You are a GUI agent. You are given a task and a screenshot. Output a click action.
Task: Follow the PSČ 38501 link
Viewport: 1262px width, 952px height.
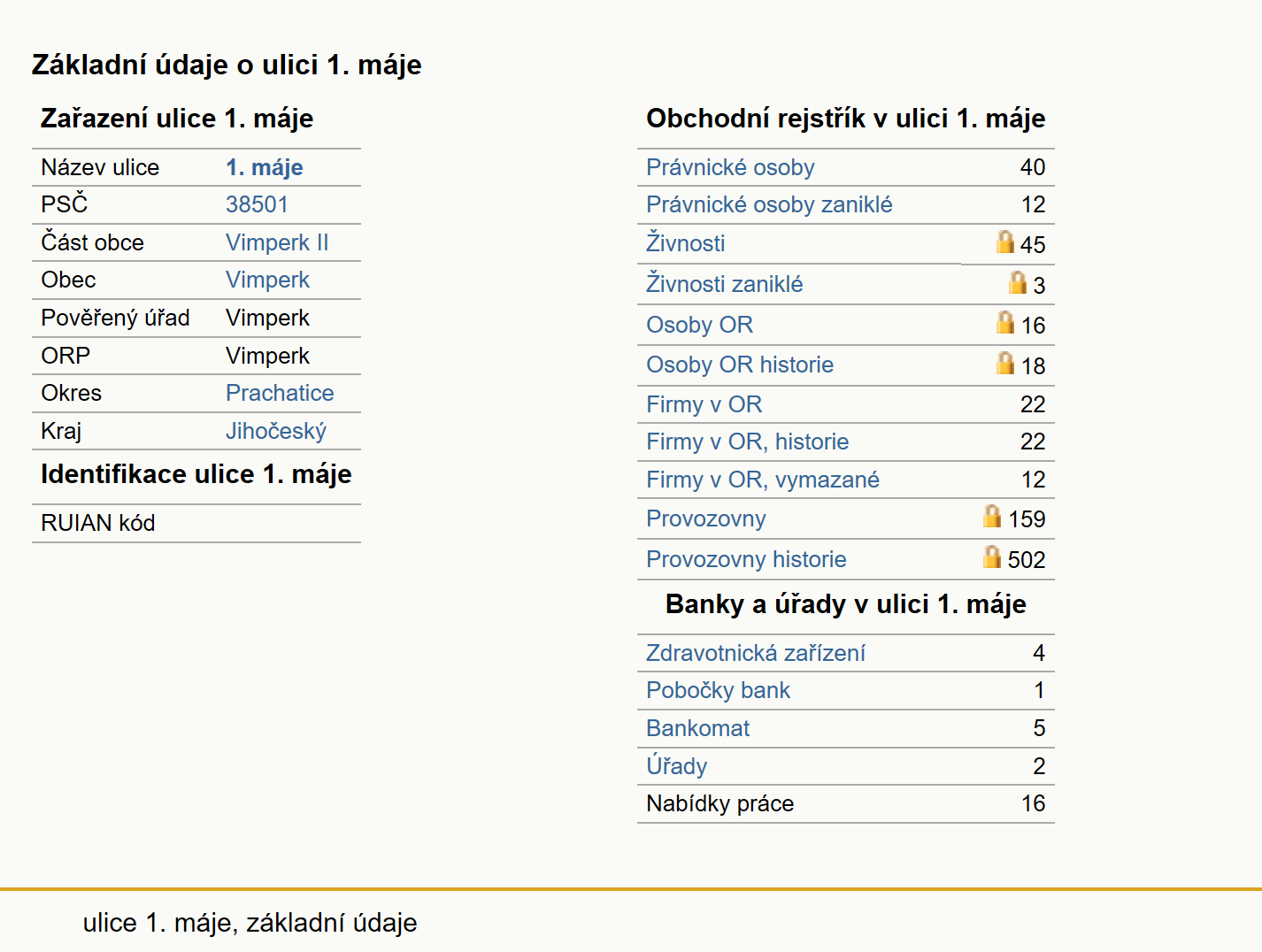coord(257,204)
